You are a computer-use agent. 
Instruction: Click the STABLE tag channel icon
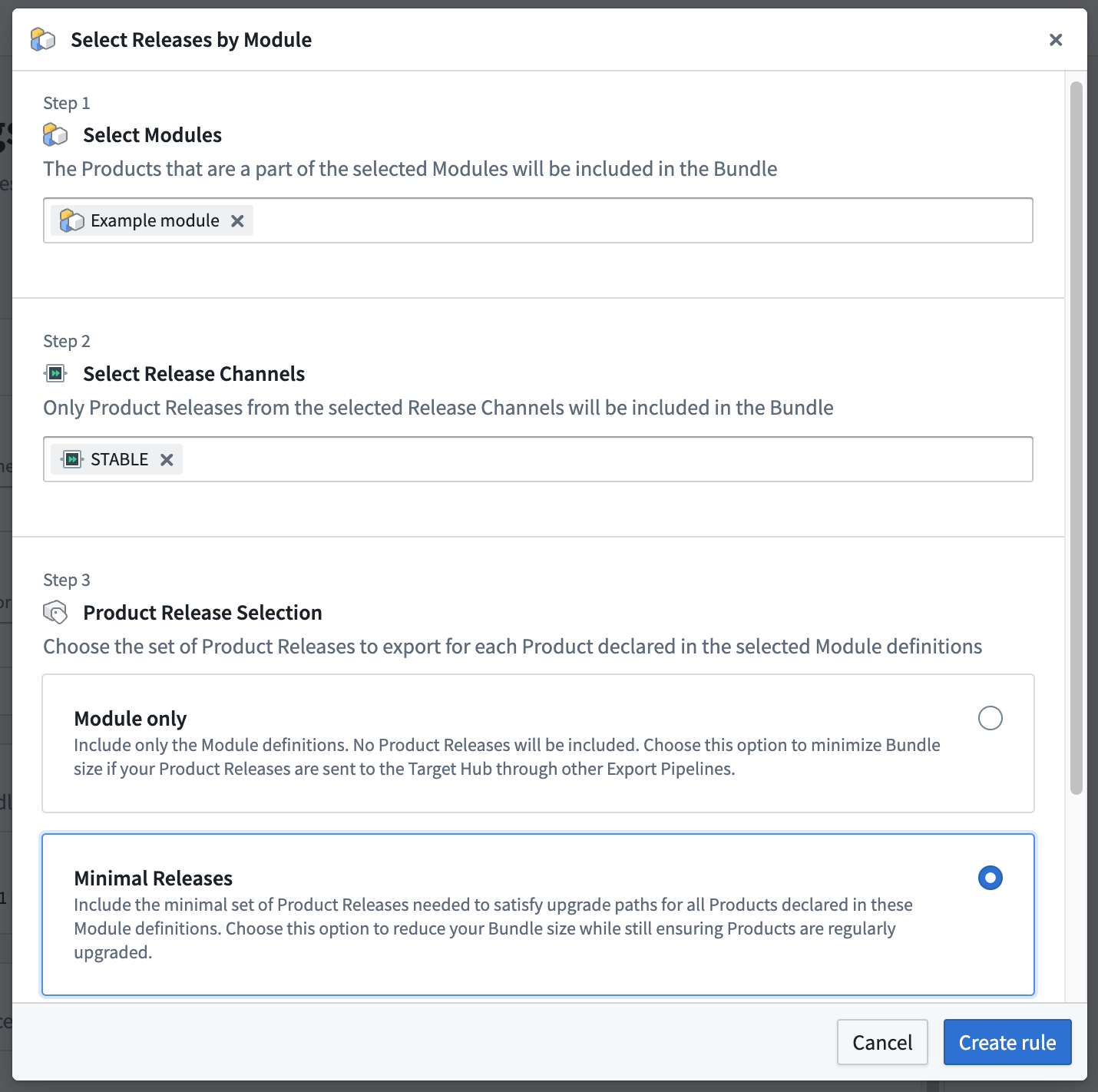point(72,459)
